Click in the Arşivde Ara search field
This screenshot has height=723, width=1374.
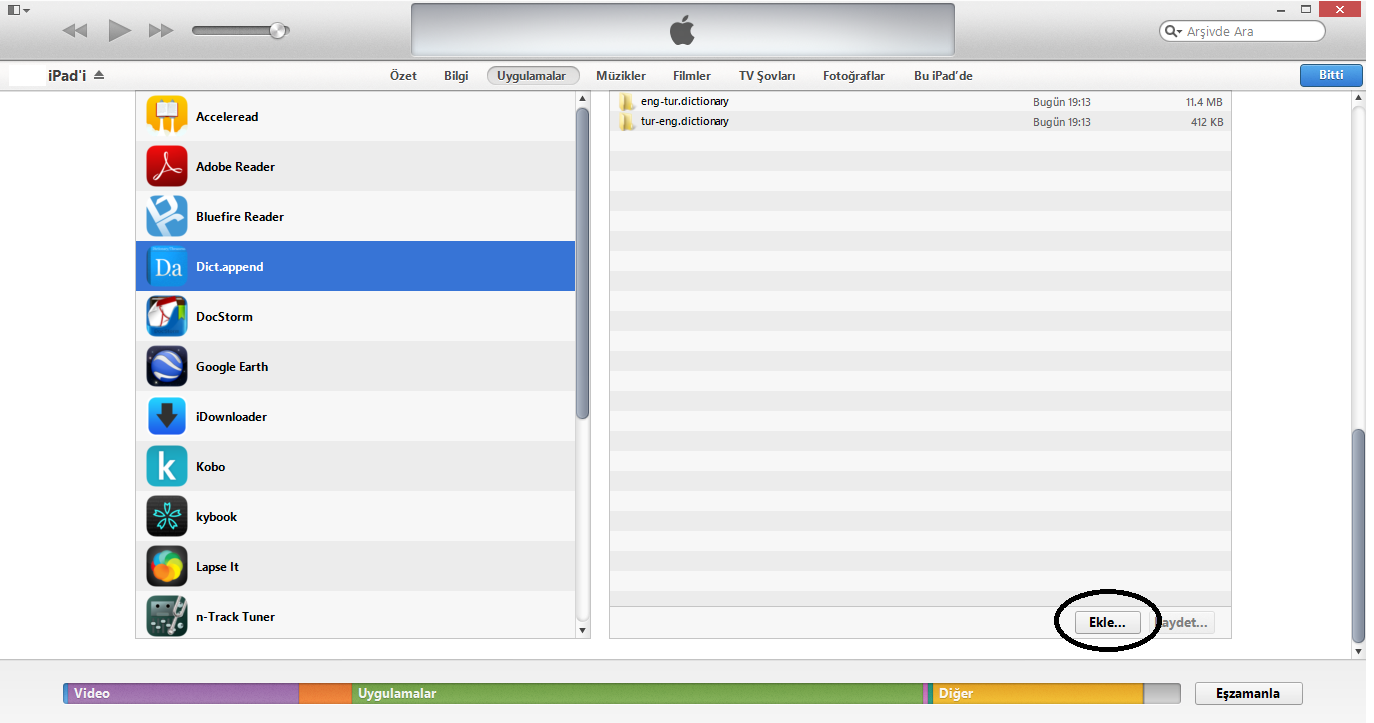pos(1242,32)
